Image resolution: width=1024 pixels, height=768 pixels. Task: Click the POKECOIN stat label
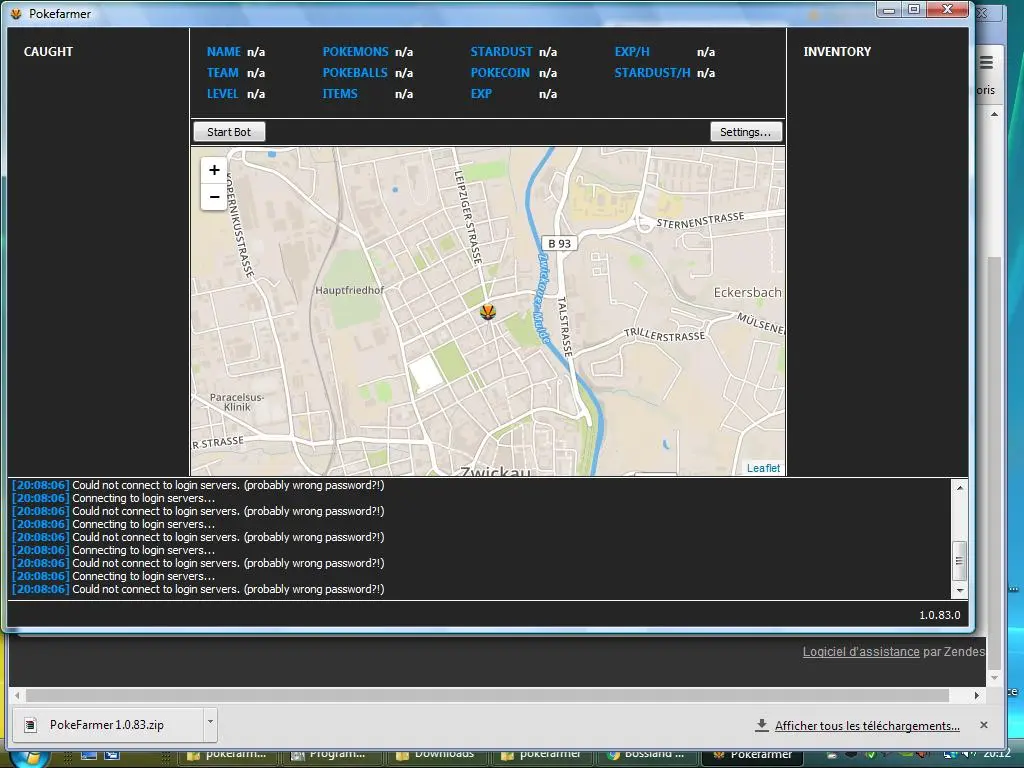[500, 72]
